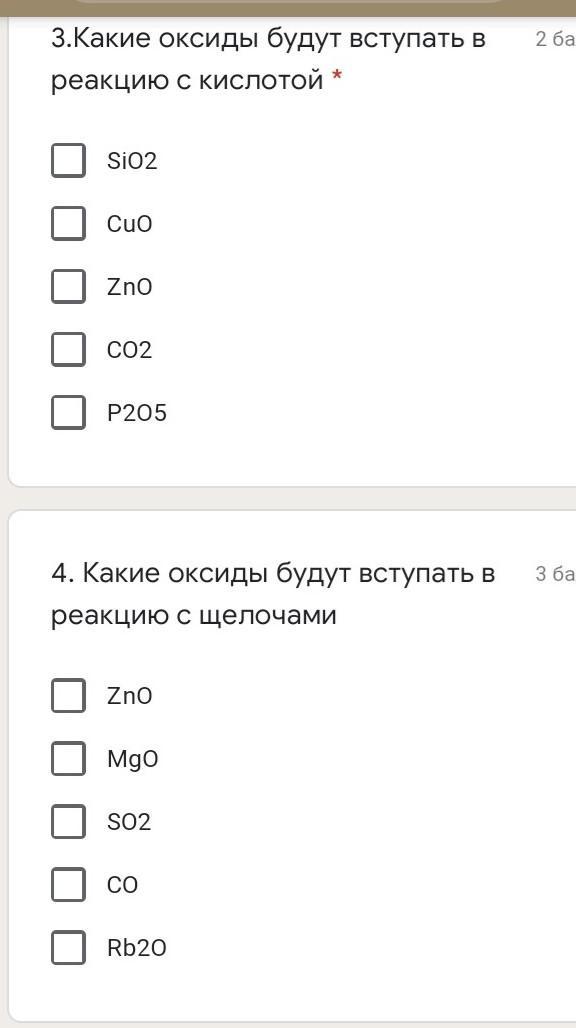Viewport: 576px width, 1028px height.
Task: Check the SiO2 checkbox
Action: tap(68, 161)
